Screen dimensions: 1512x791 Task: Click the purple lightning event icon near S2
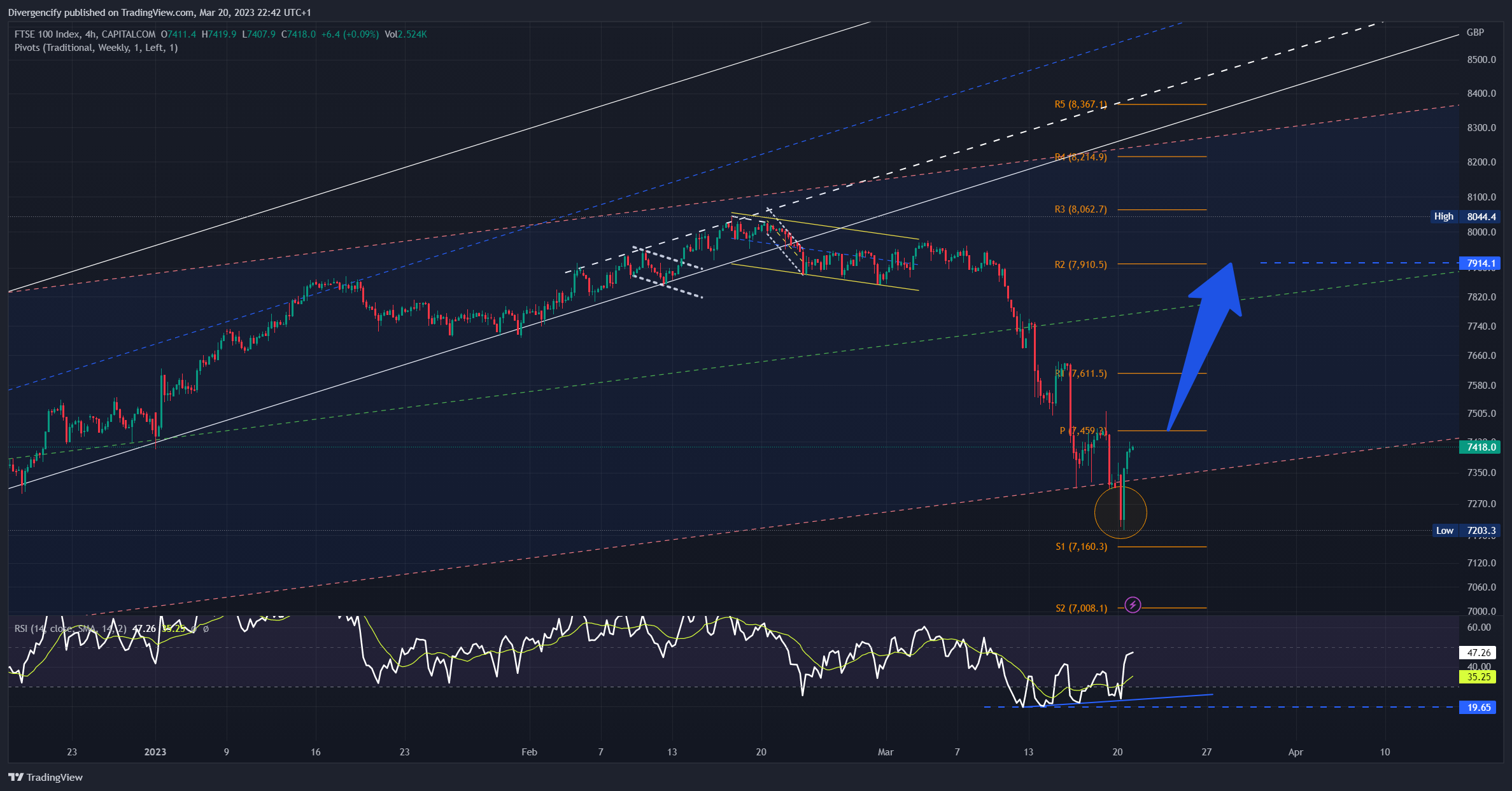tap(1133, 605)
